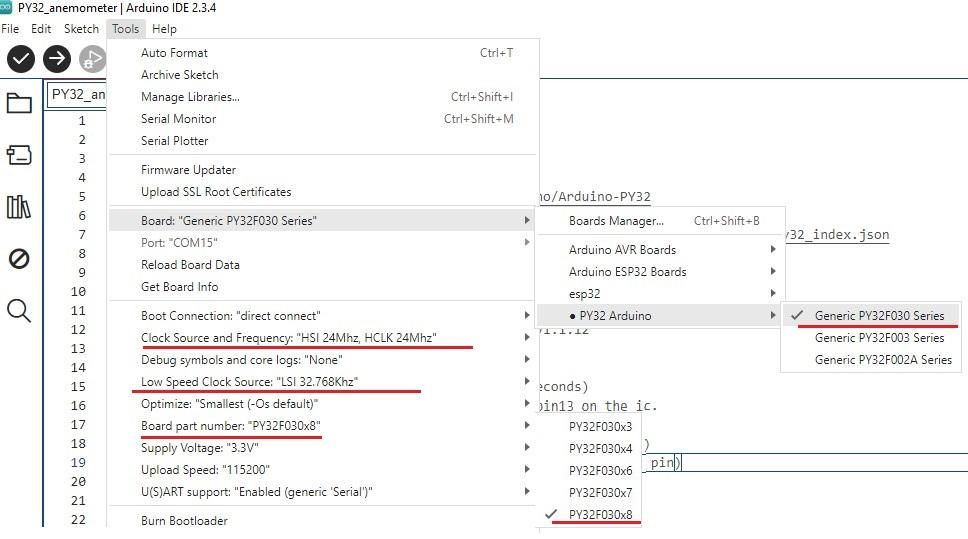
Task: Click the Start Debugging toolbar icon
Action: [x=93, y=59]
